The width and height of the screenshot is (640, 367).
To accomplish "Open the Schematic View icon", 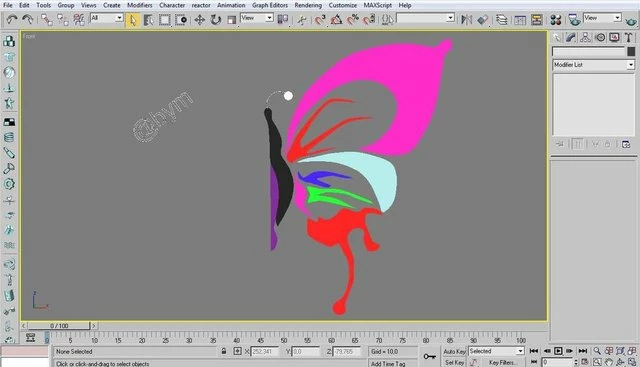I will 536,20.
